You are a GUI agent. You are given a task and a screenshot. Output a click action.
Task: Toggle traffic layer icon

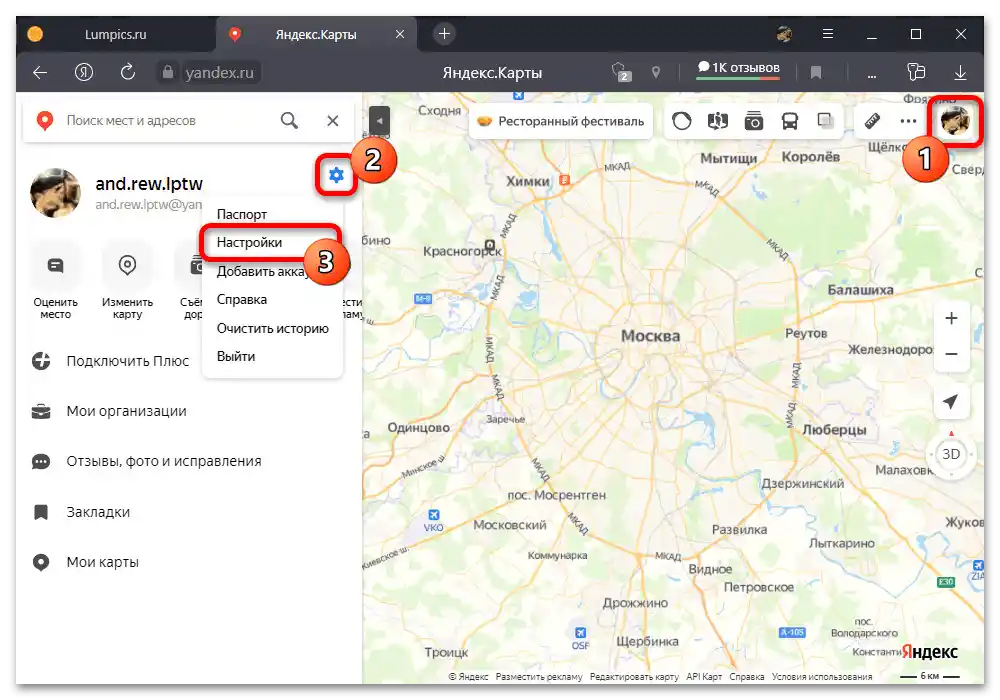pyautogui.click(x=682, y=120)
